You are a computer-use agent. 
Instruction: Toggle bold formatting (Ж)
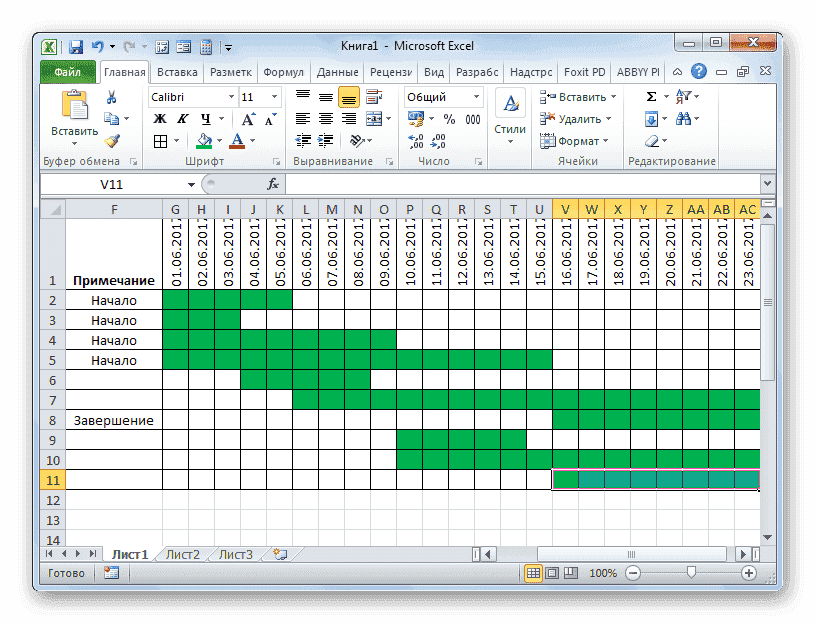pos(158,119)
